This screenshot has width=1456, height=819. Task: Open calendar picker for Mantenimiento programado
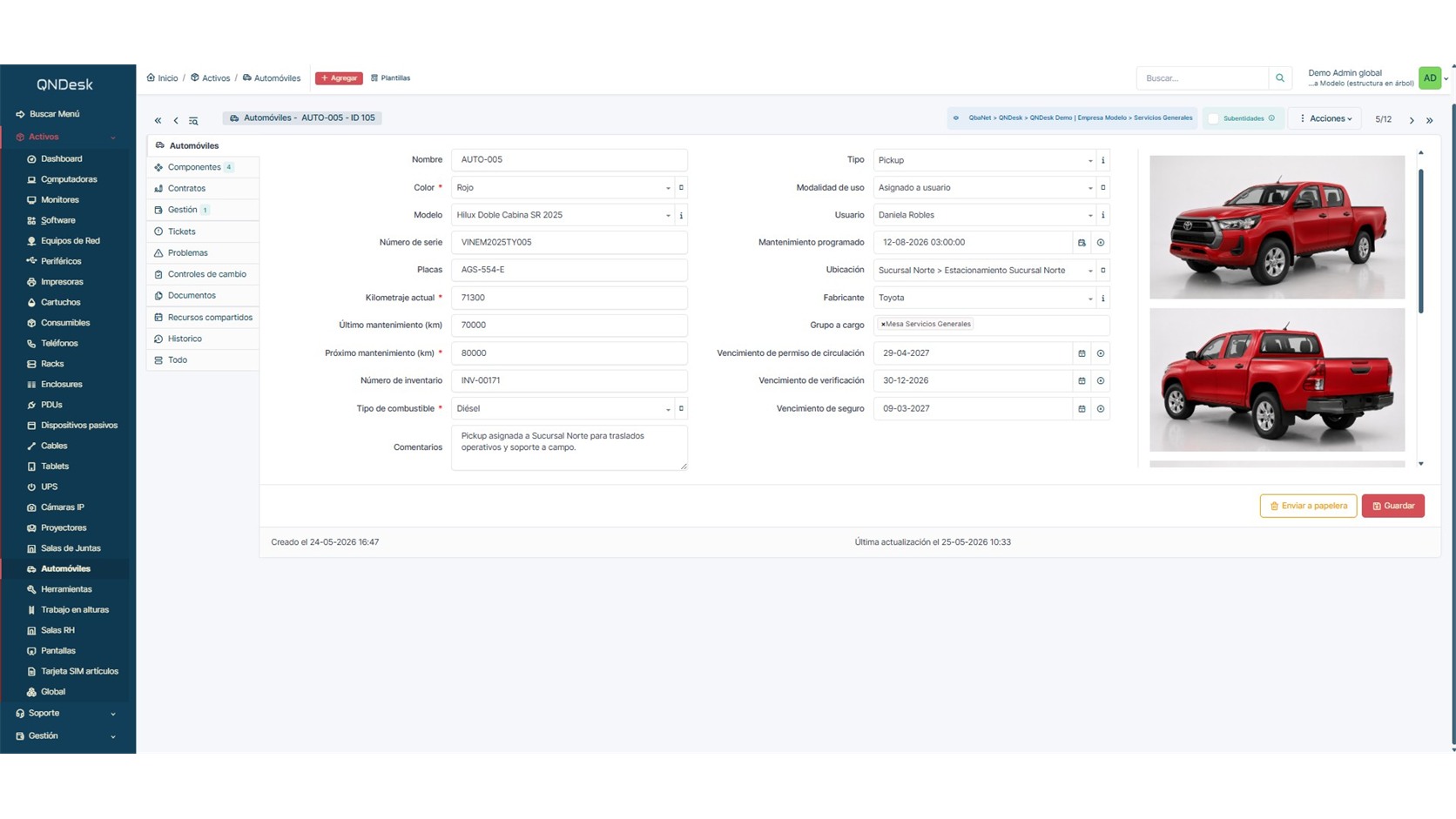point(1082,243)
